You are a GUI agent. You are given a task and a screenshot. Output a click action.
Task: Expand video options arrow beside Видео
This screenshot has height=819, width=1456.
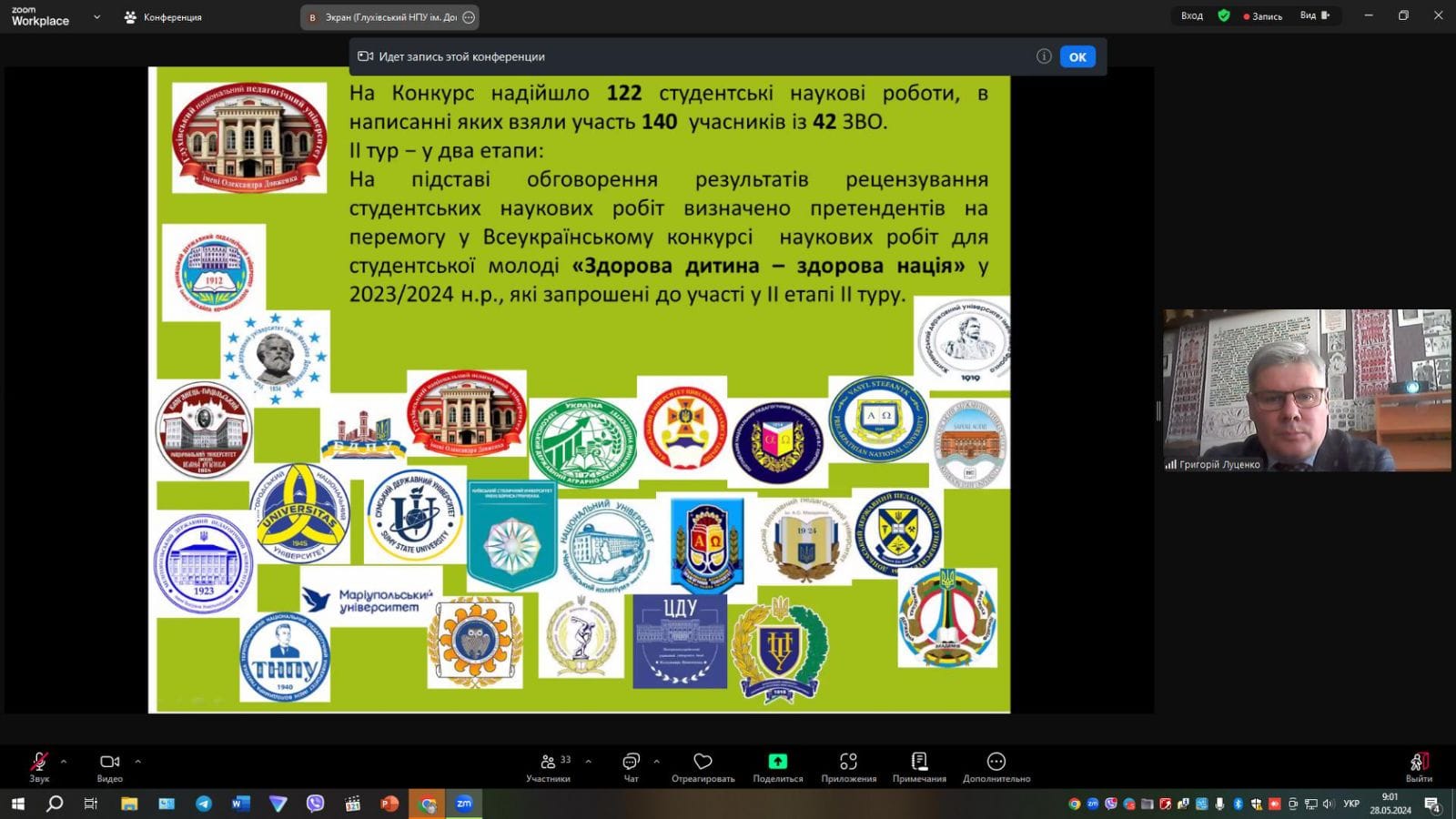coord(137,761)
